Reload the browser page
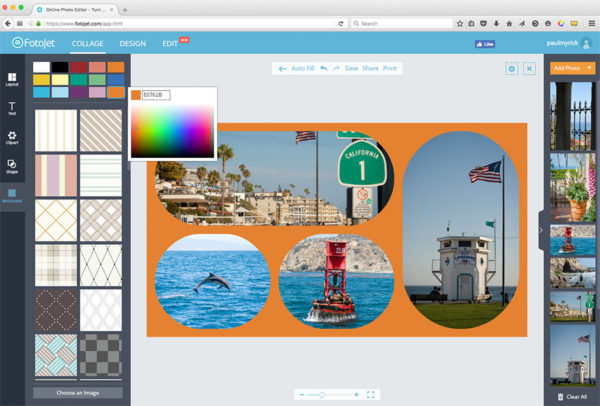The image size is (600, 406). click(x=341, y=23)
